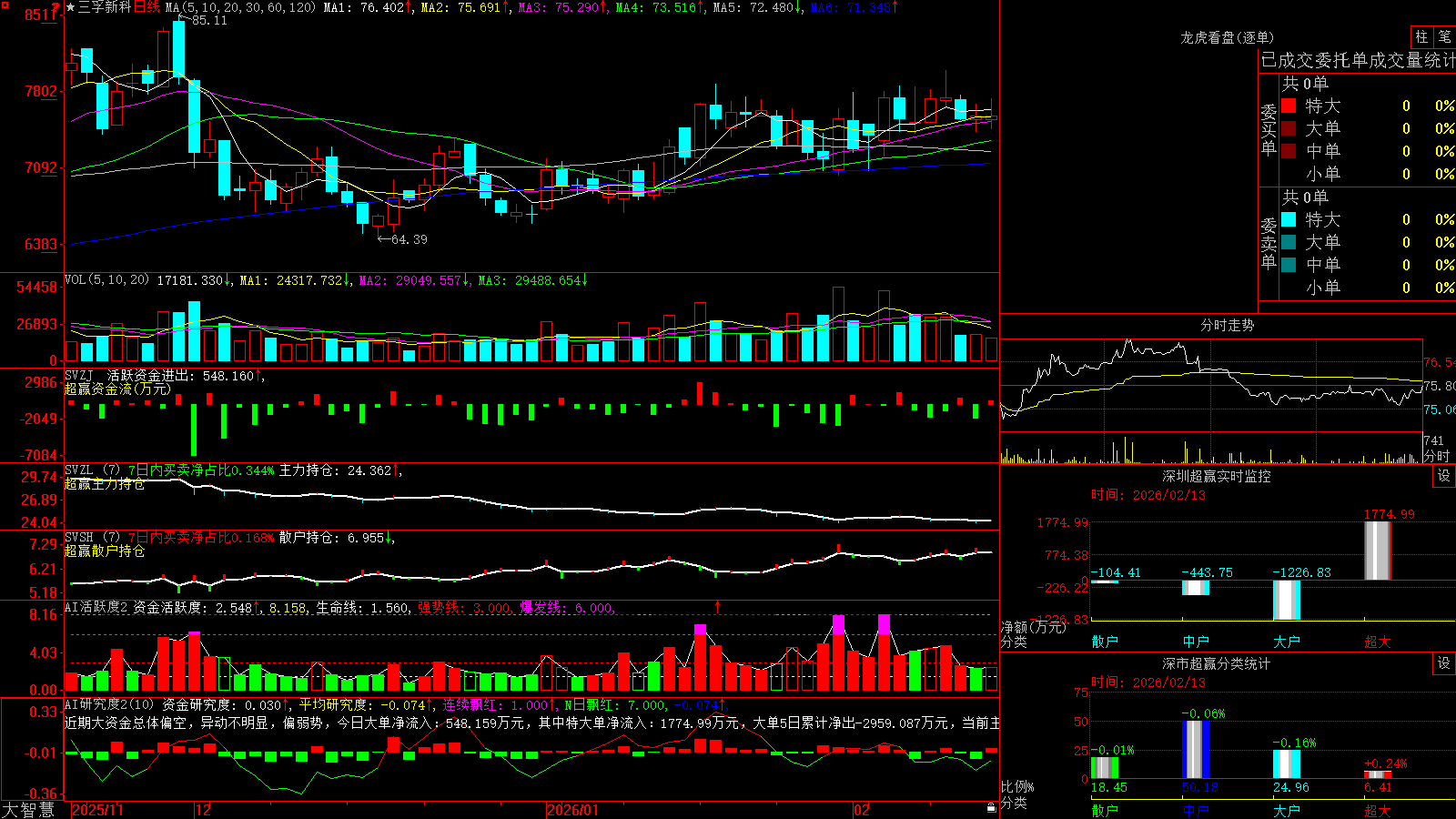
Task: Click the 大户 bar showing -1226.83
Action: click(x=1287, y=600)
